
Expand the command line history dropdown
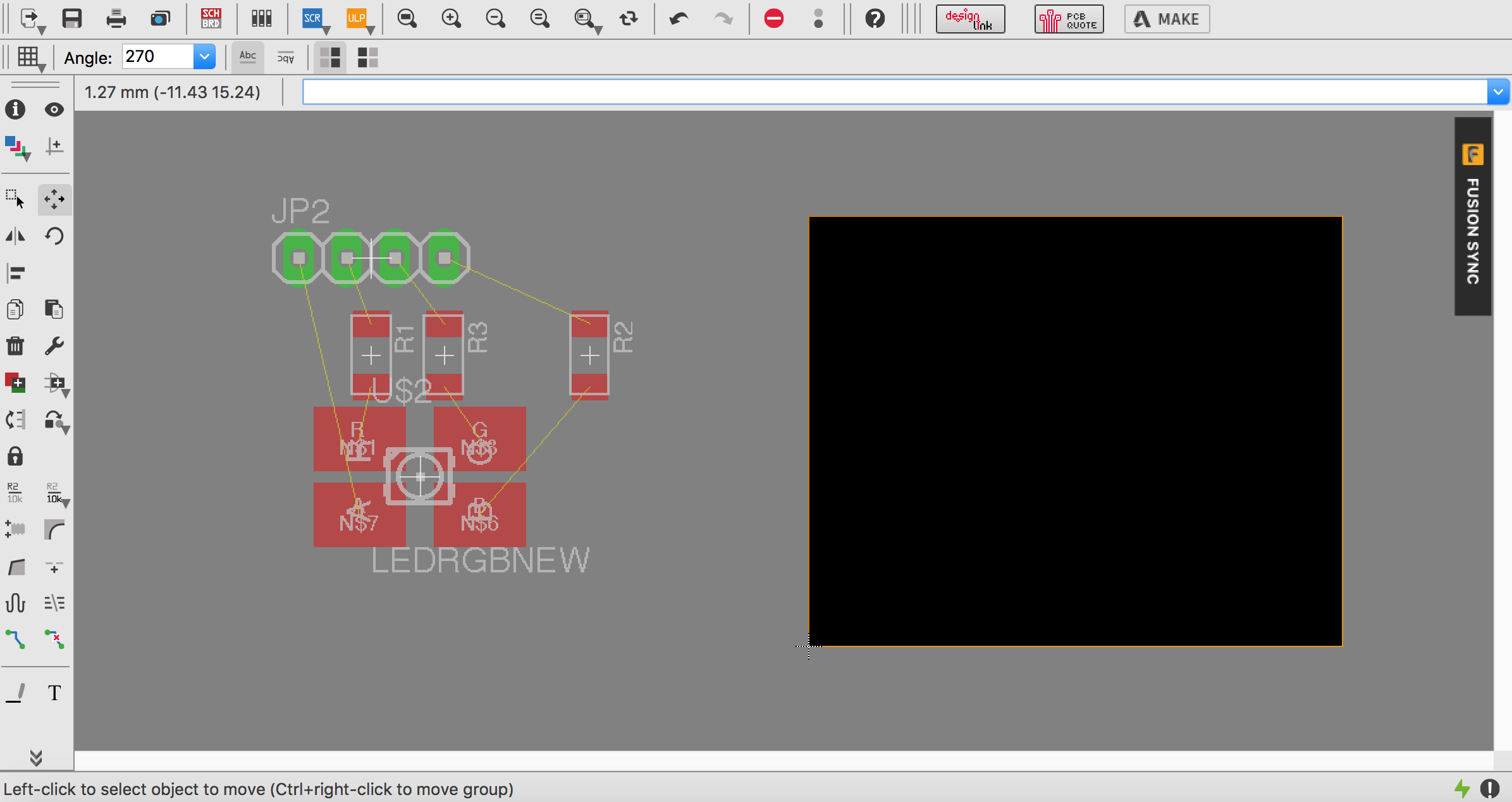1498,92
